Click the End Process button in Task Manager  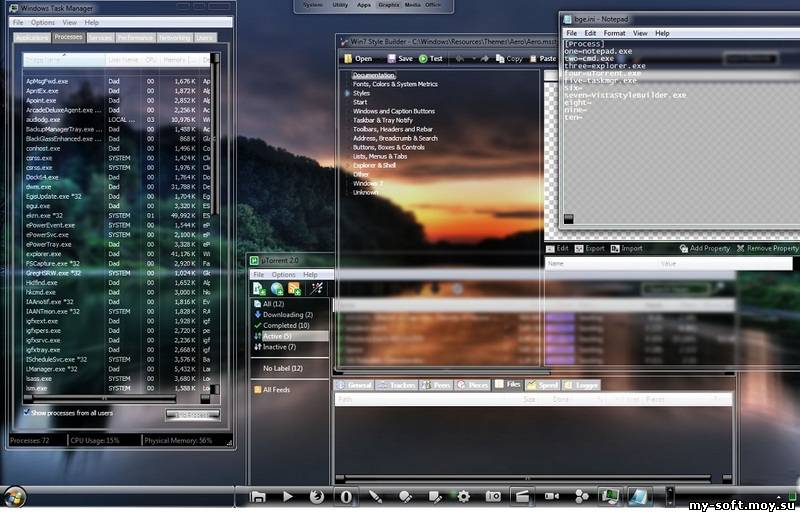point(193,414)
